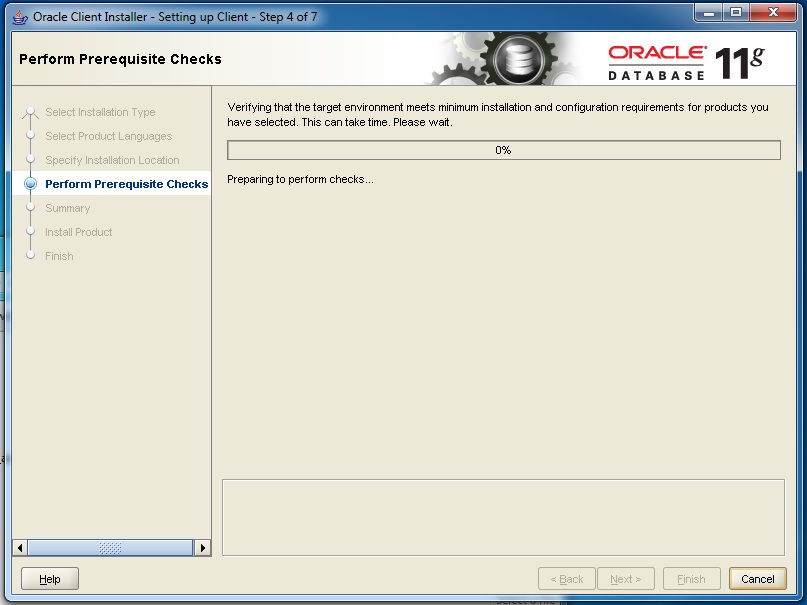Viewport: 807px width, 605px height.
Task: Select the Select Installation Type step
Action: 100,112
